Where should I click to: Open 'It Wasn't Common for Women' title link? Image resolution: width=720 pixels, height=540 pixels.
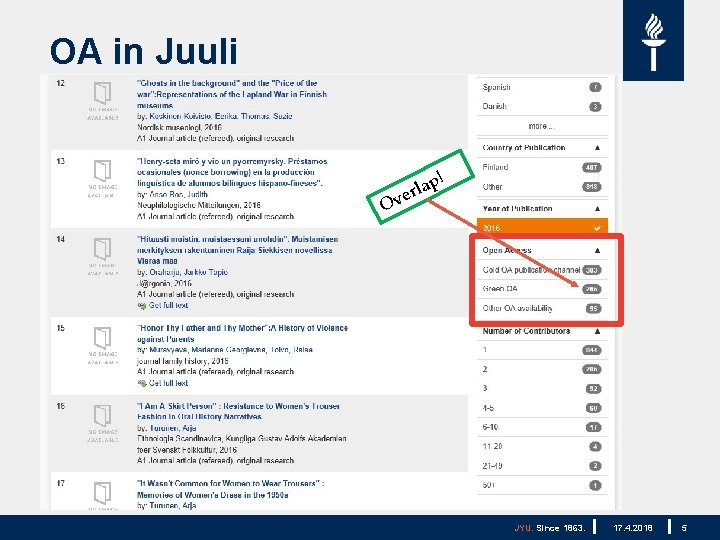tap(231, 489)
